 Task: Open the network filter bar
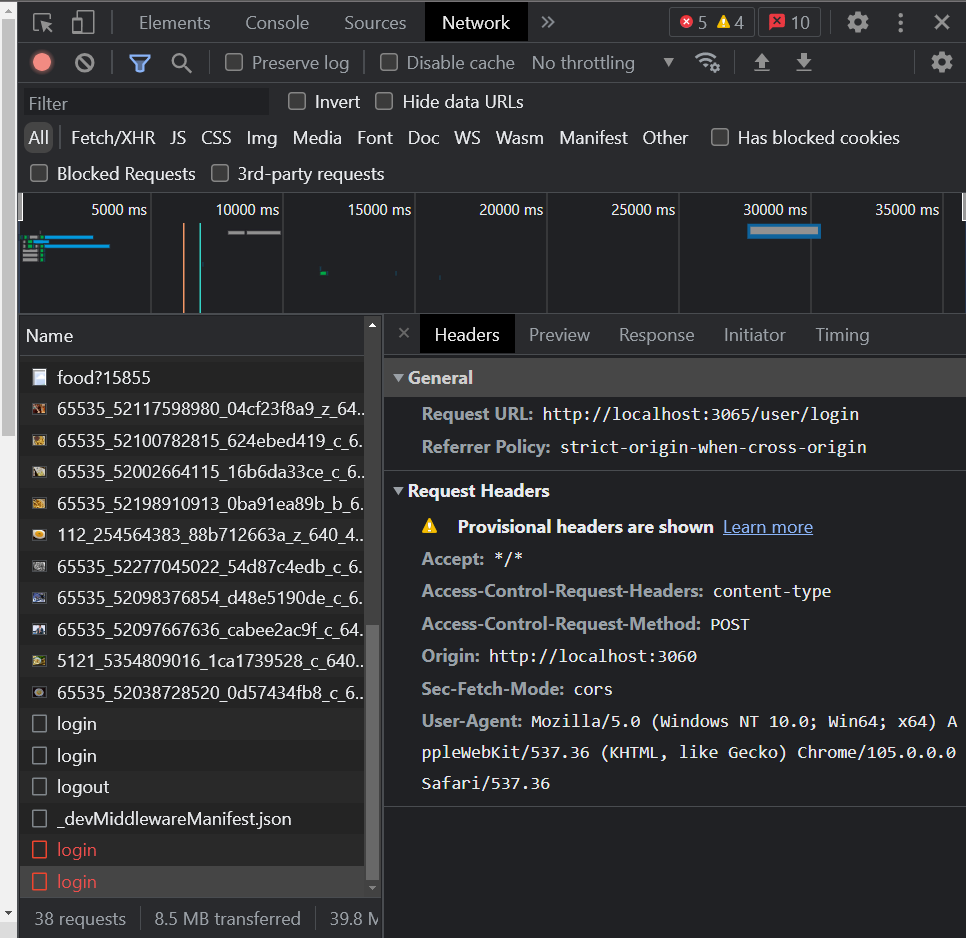point(139,62)
